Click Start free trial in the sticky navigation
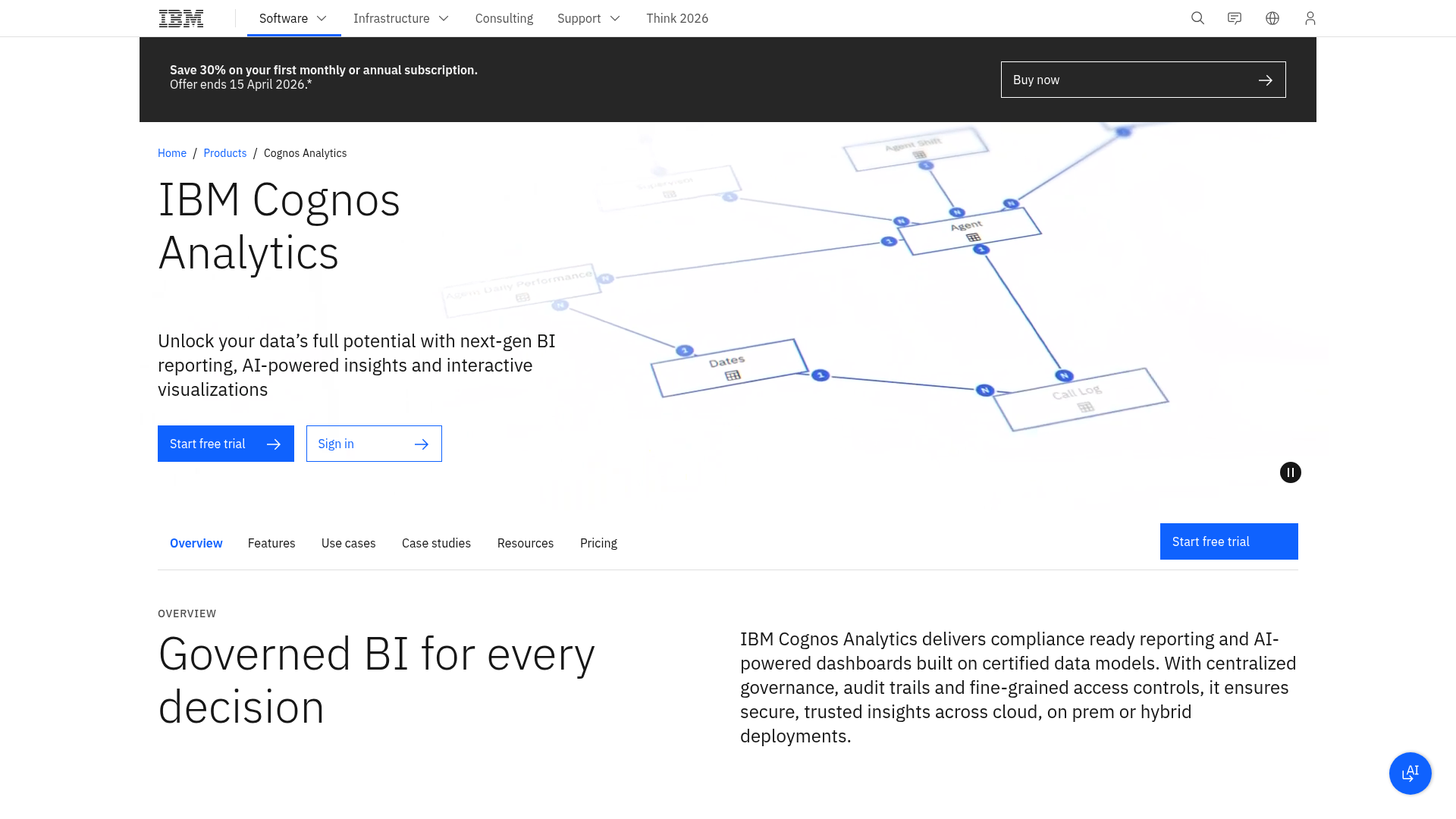1456x819 pixels. (1228, 541)
